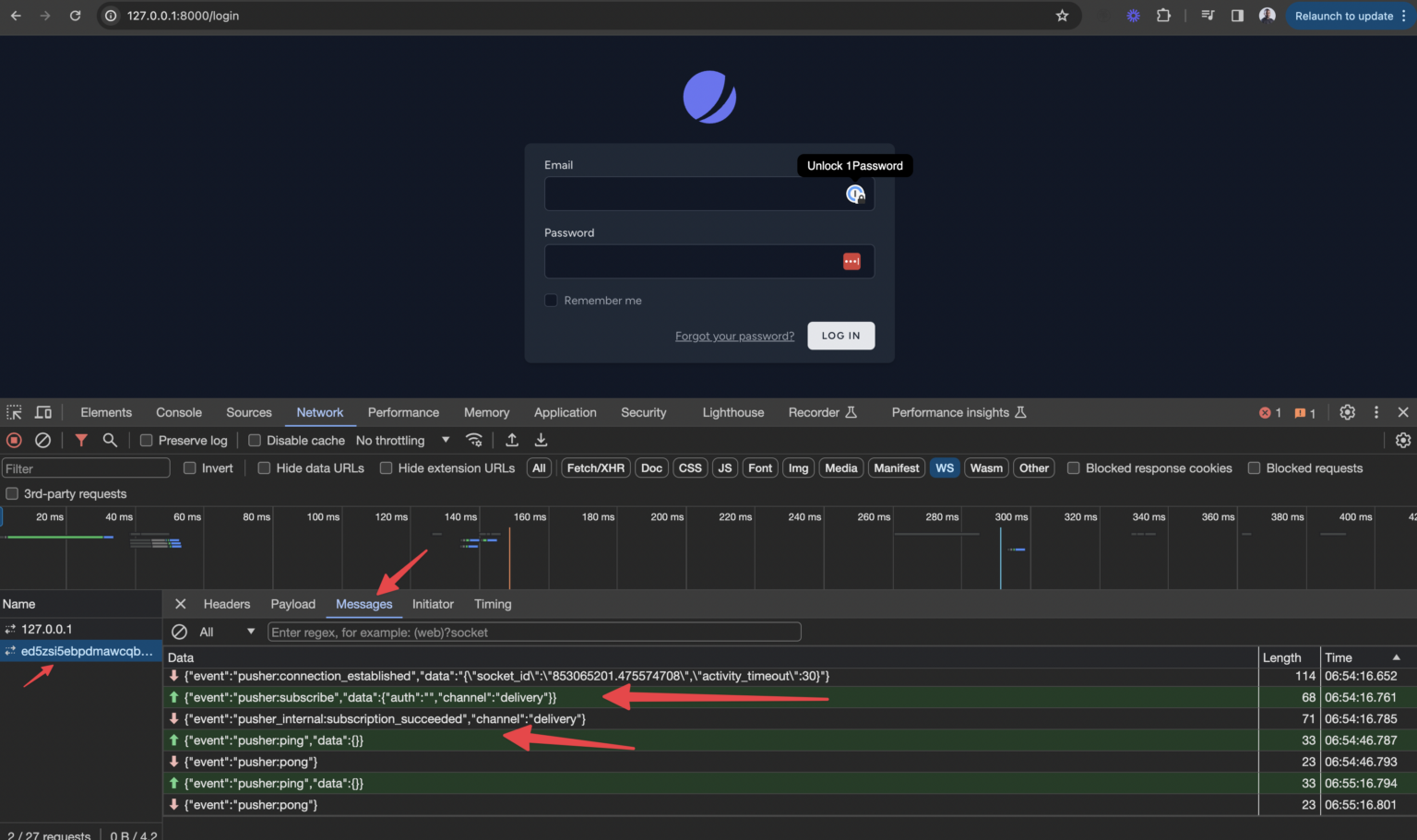Open network conditions via the wifi icon
The width and height of the screenshot is (1417, 840).
(x=474, y=440)
